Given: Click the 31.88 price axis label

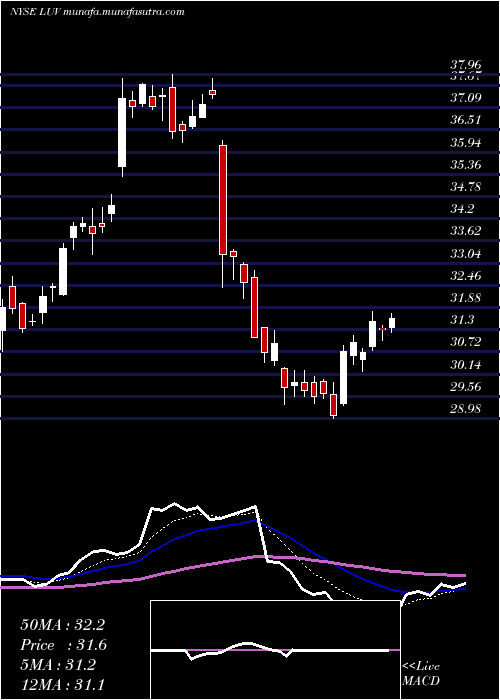Looking at the screenshot, I should [x=466, y=298].
